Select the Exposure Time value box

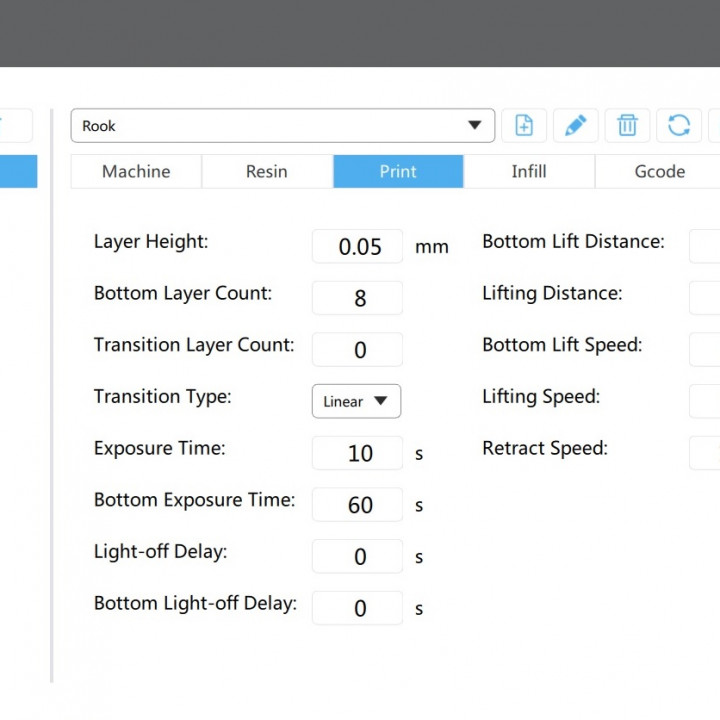pyautogui.click(x=358, y=453)
